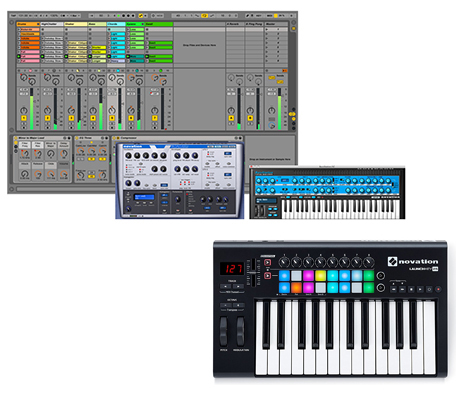
Task: Toggle the yellow loop switch in Ableton's top bar
Action: [205, 16]
